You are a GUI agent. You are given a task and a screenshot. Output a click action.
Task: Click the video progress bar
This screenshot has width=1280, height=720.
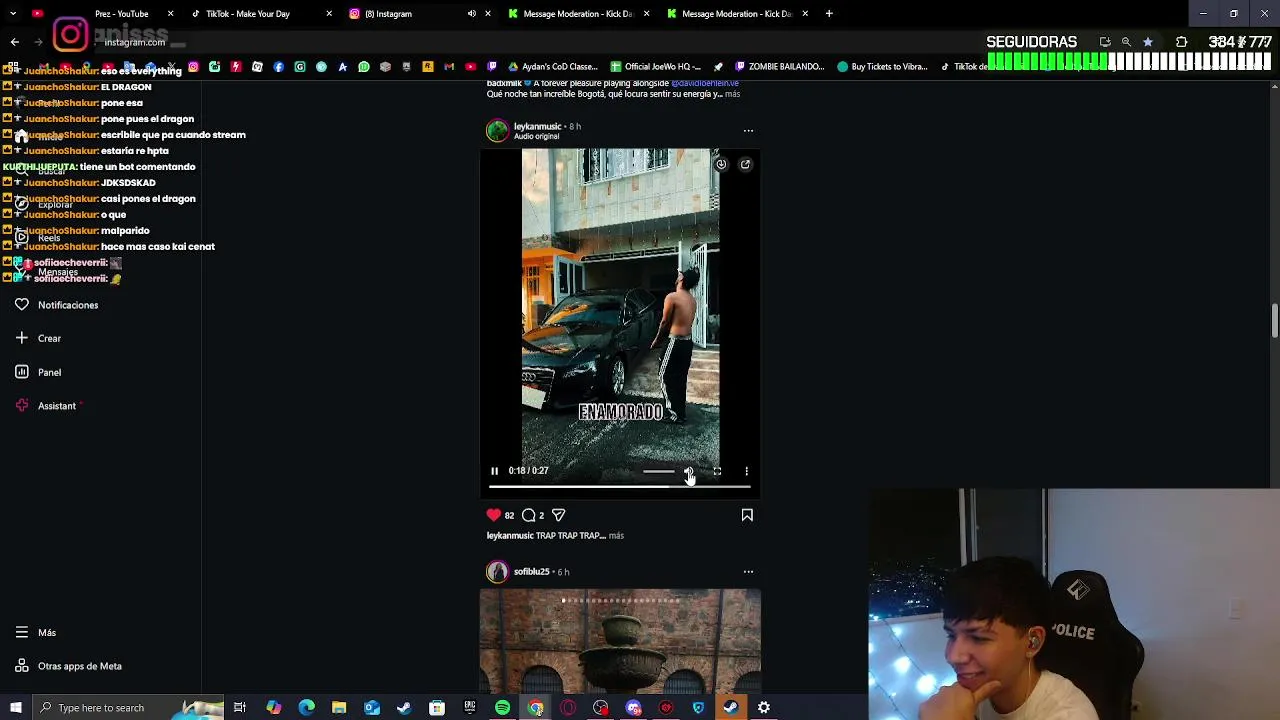click(x=619, y=486)
